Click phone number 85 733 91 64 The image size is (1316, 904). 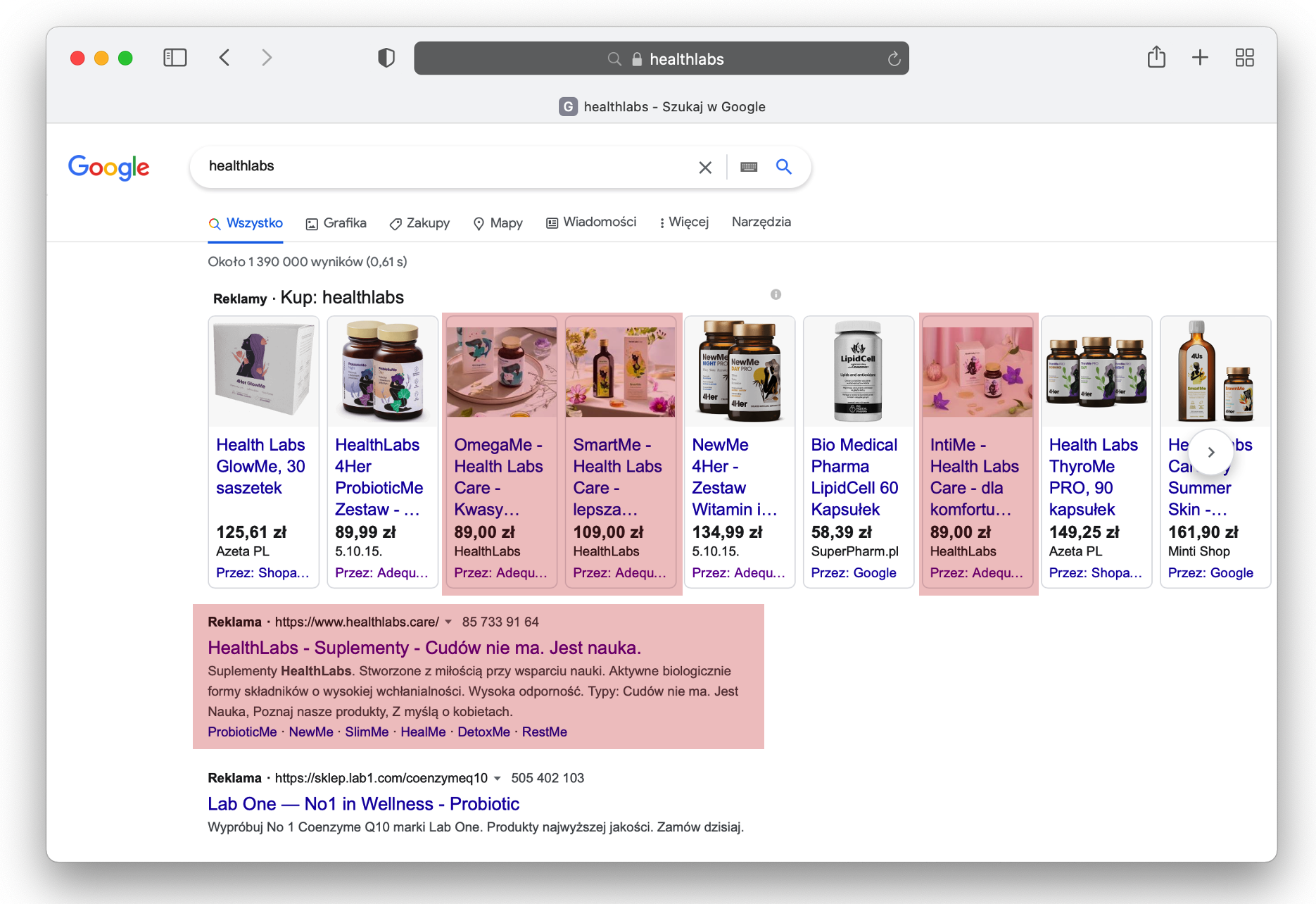coord(500,622)
